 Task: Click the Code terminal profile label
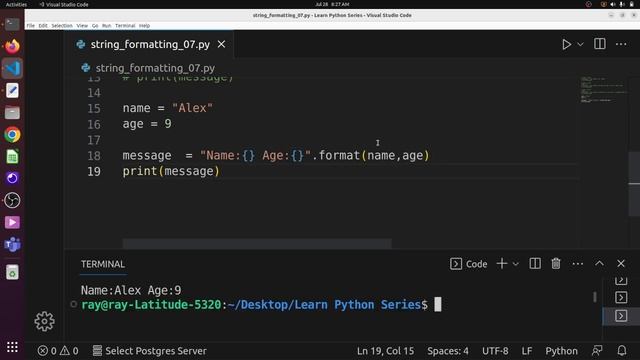coord(469,264)
